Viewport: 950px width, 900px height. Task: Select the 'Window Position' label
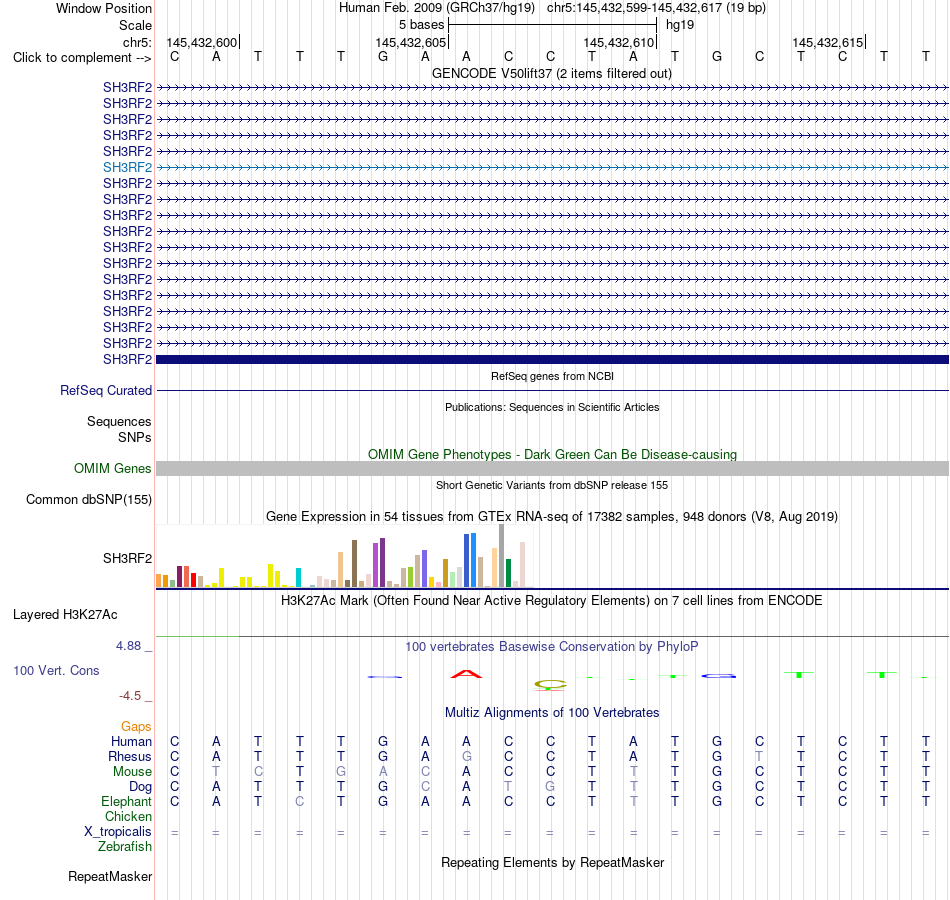pos(104,8)
